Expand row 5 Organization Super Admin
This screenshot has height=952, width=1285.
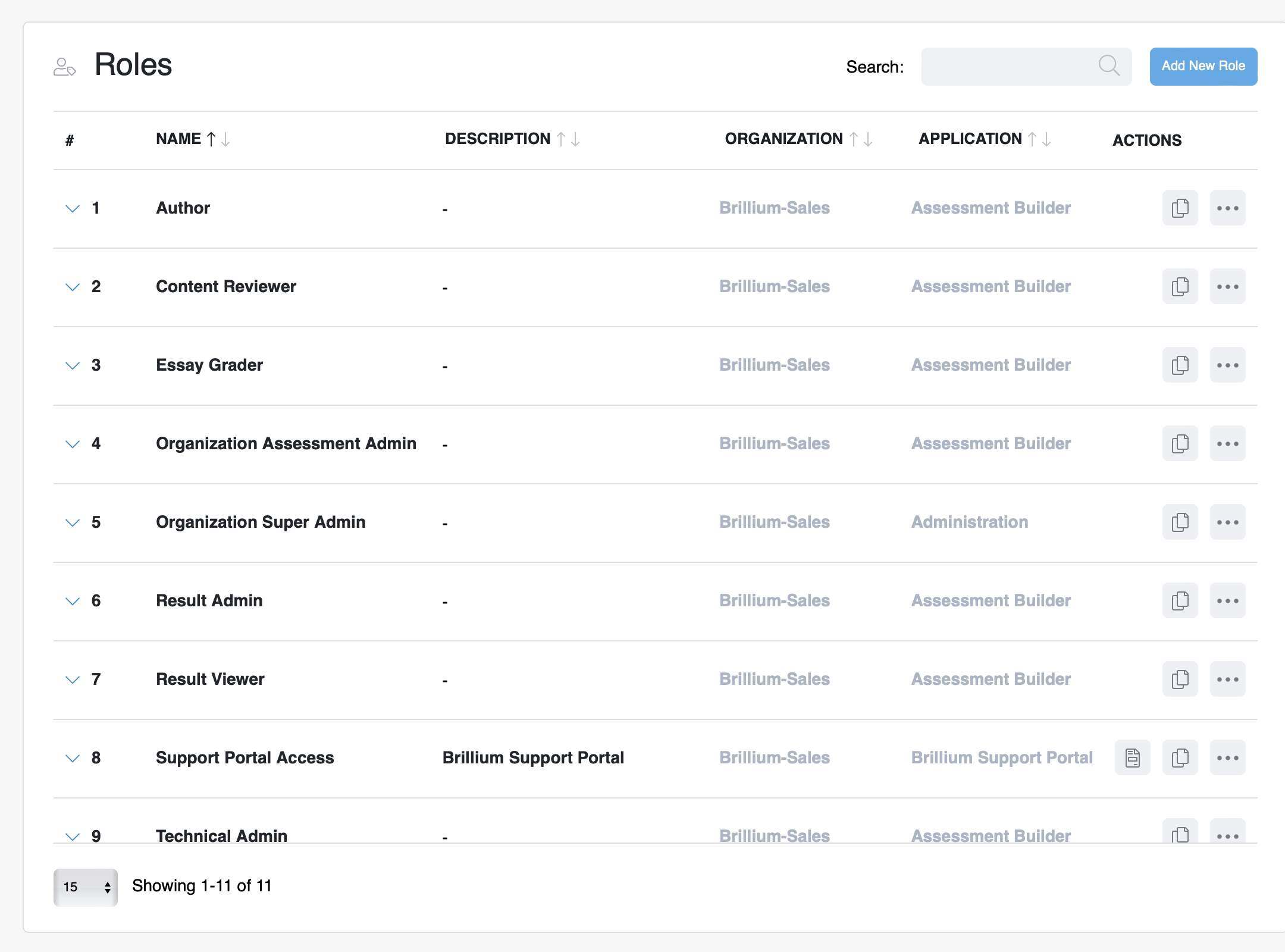[73, 522]
